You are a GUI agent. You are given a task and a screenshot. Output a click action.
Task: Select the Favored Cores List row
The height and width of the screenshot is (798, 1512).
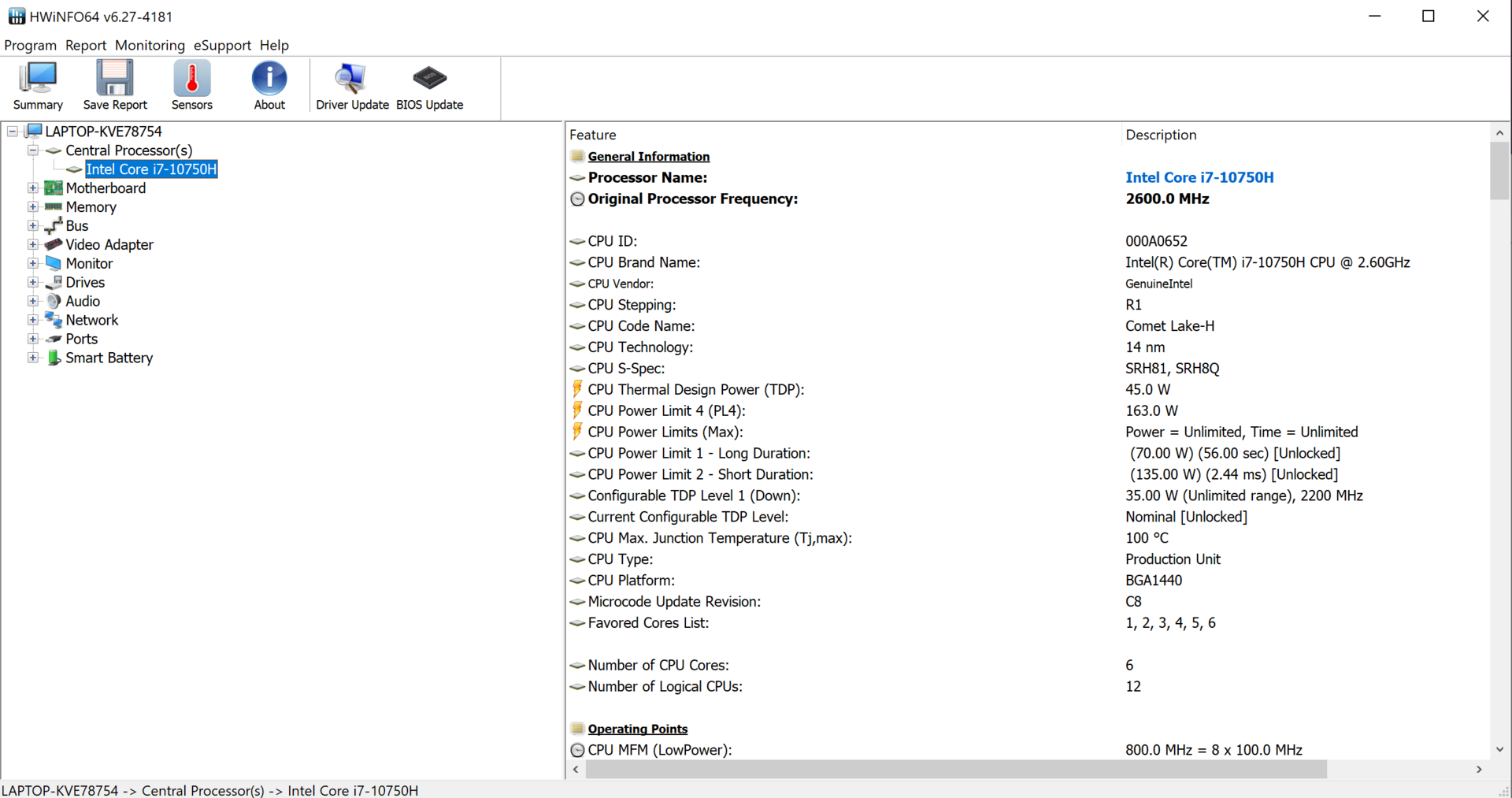[1028, 623]
